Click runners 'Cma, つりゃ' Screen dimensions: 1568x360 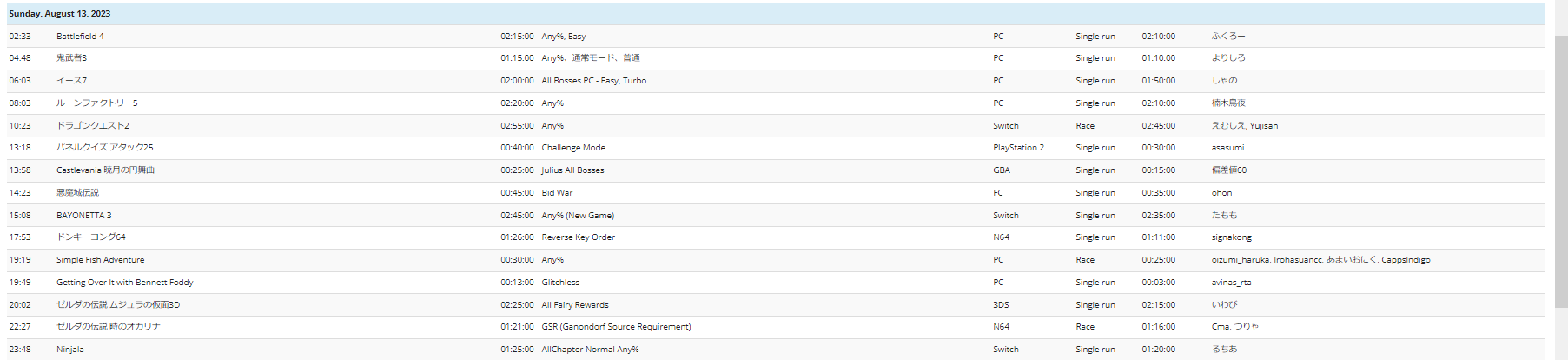coord(1235,327)
